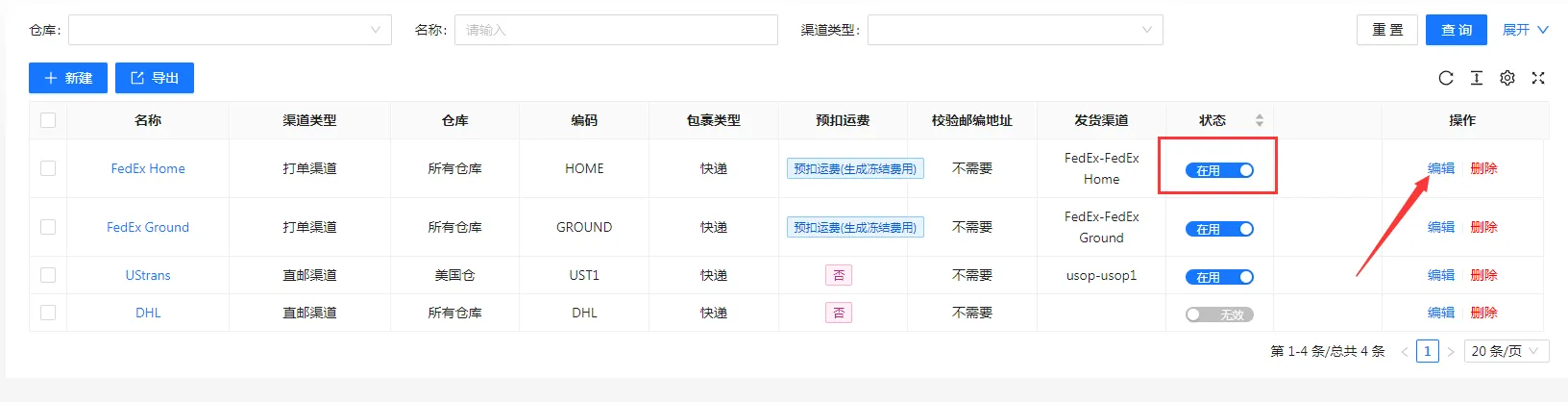Open the 20 条/页 page size dropdown
The height and width of the screenshot is (402, 1568).
click(1507, 352)
